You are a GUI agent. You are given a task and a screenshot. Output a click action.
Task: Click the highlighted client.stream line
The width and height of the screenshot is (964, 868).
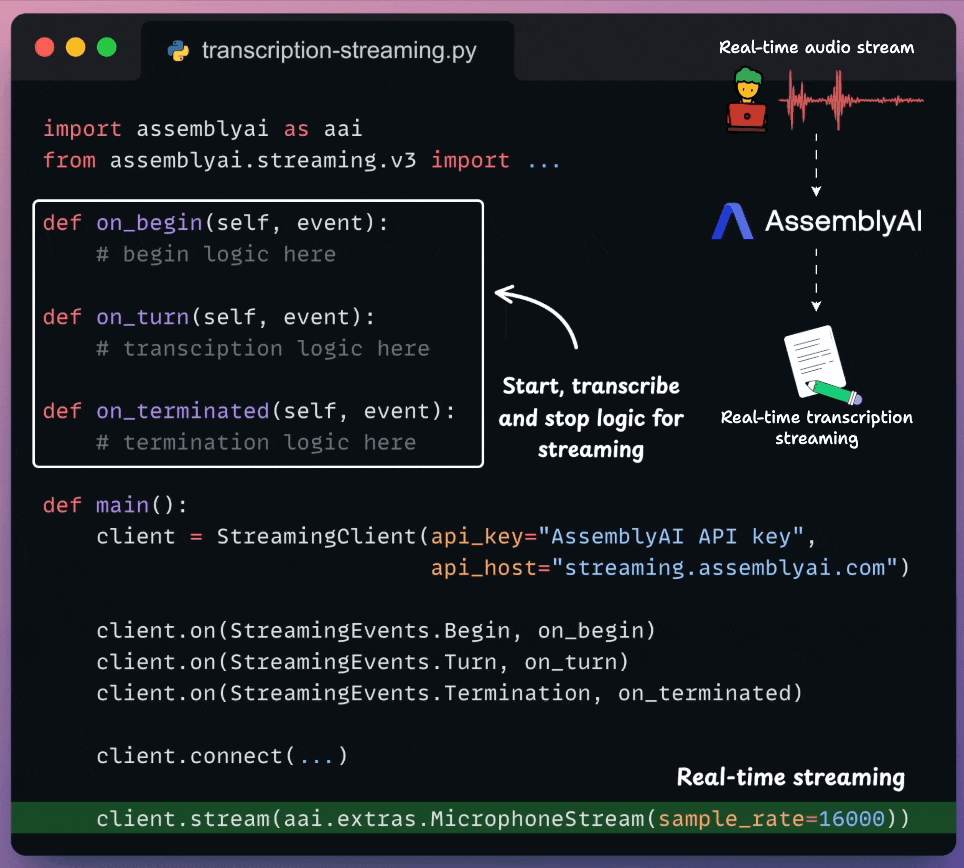click(x=483, y=818)
